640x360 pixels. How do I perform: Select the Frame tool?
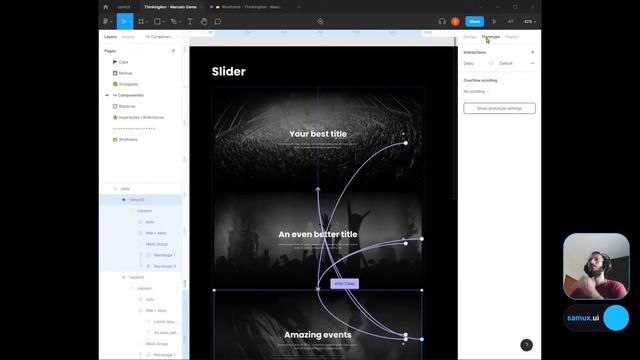[141, 22]
